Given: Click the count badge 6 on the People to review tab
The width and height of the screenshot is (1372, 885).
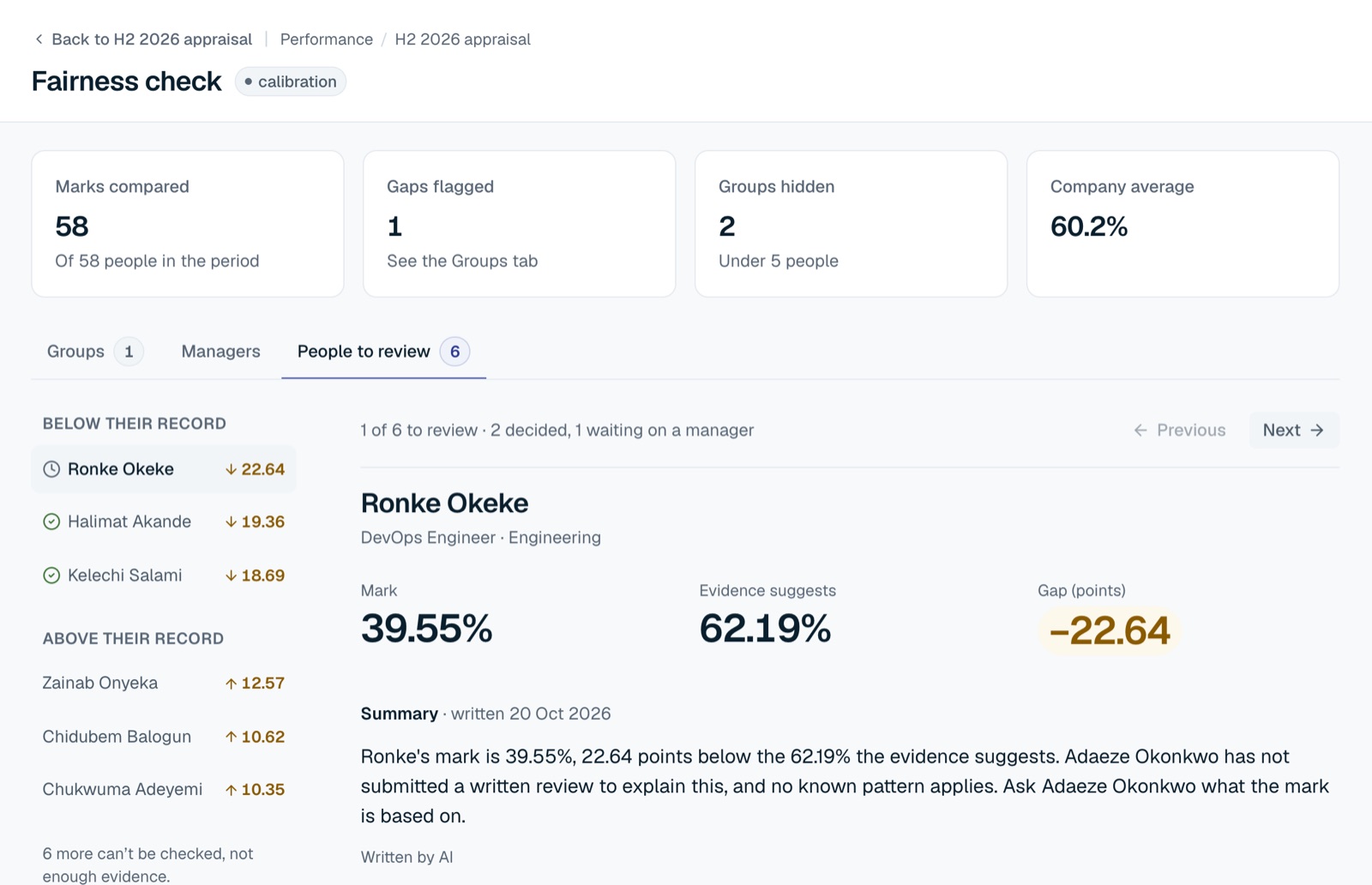Looking at the screenshot, I should [x=454, y=352].
